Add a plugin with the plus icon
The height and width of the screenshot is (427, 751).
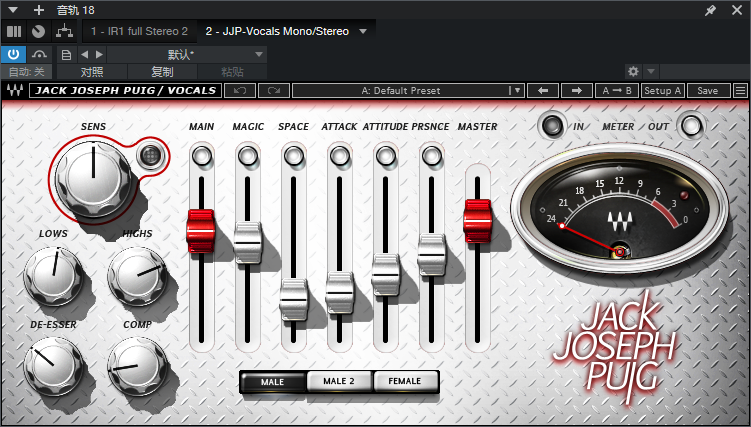[x=39, y=10]
